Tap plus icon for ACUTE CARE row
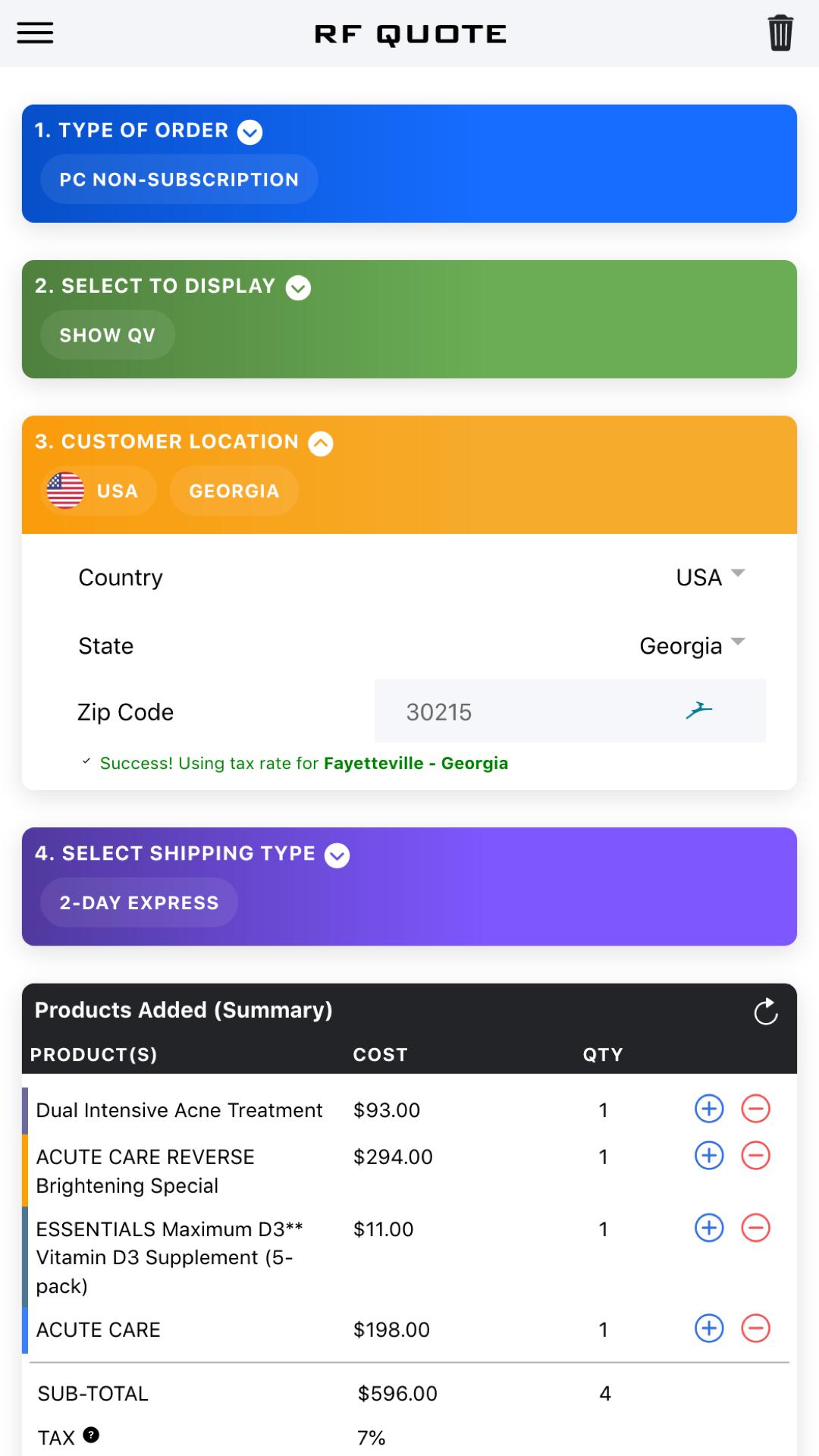 pyautogui.click(x=709, y=1328)
